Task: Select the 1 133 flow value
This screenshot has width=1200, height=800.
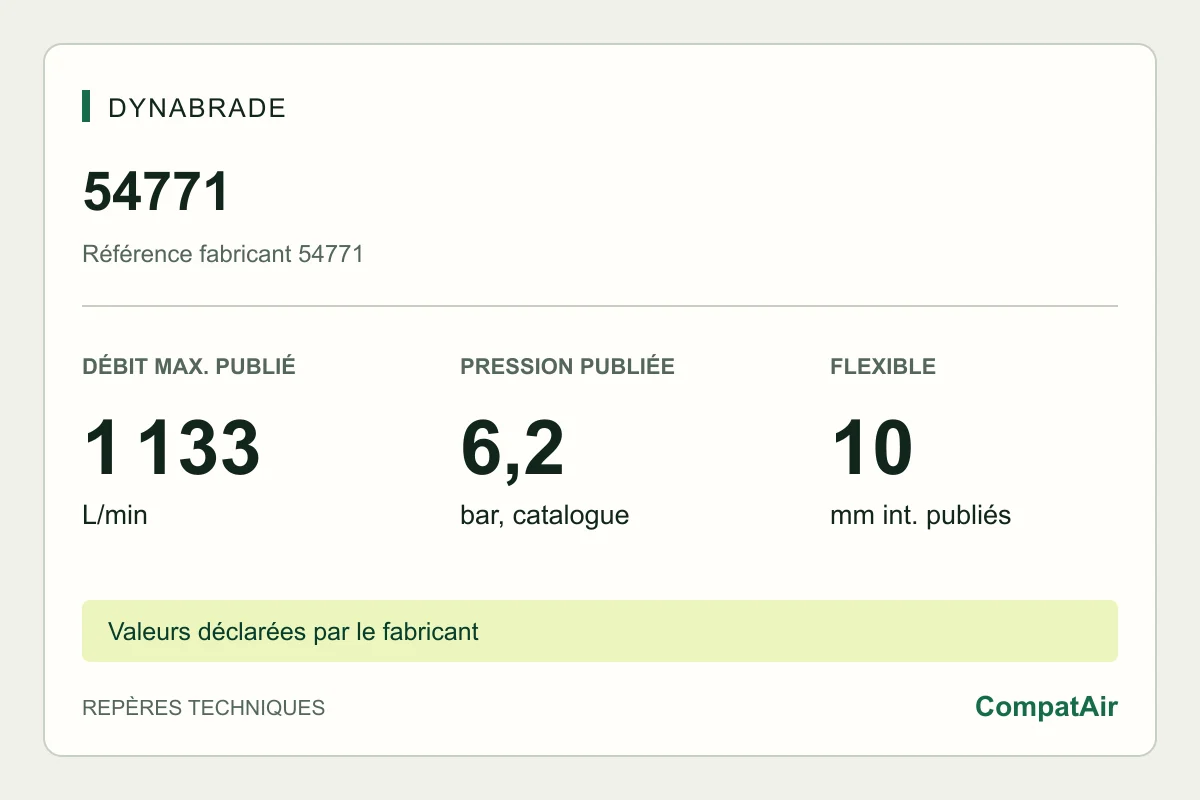Action: (171, 448)
